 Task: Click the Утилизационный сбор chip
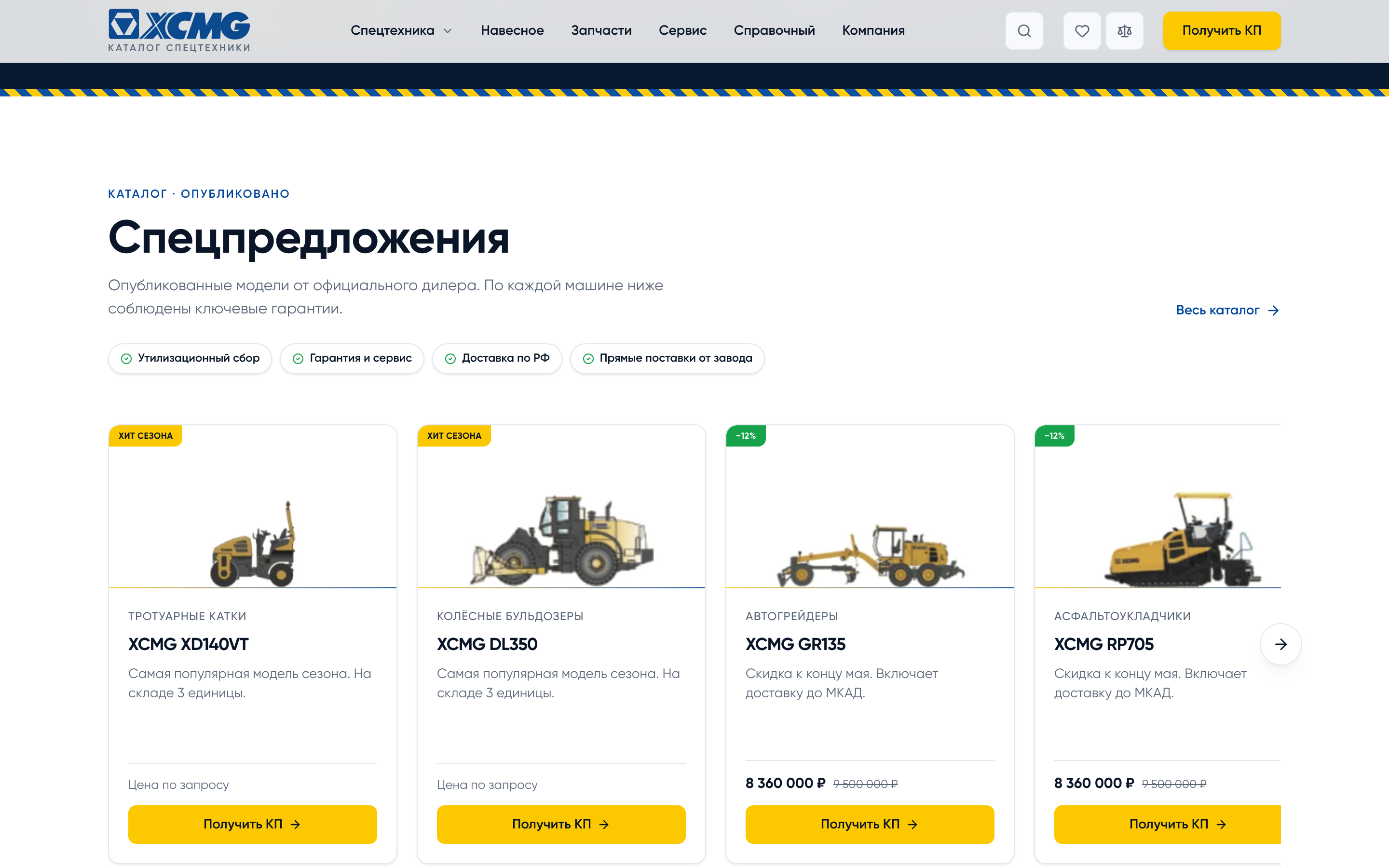point(190,358)
